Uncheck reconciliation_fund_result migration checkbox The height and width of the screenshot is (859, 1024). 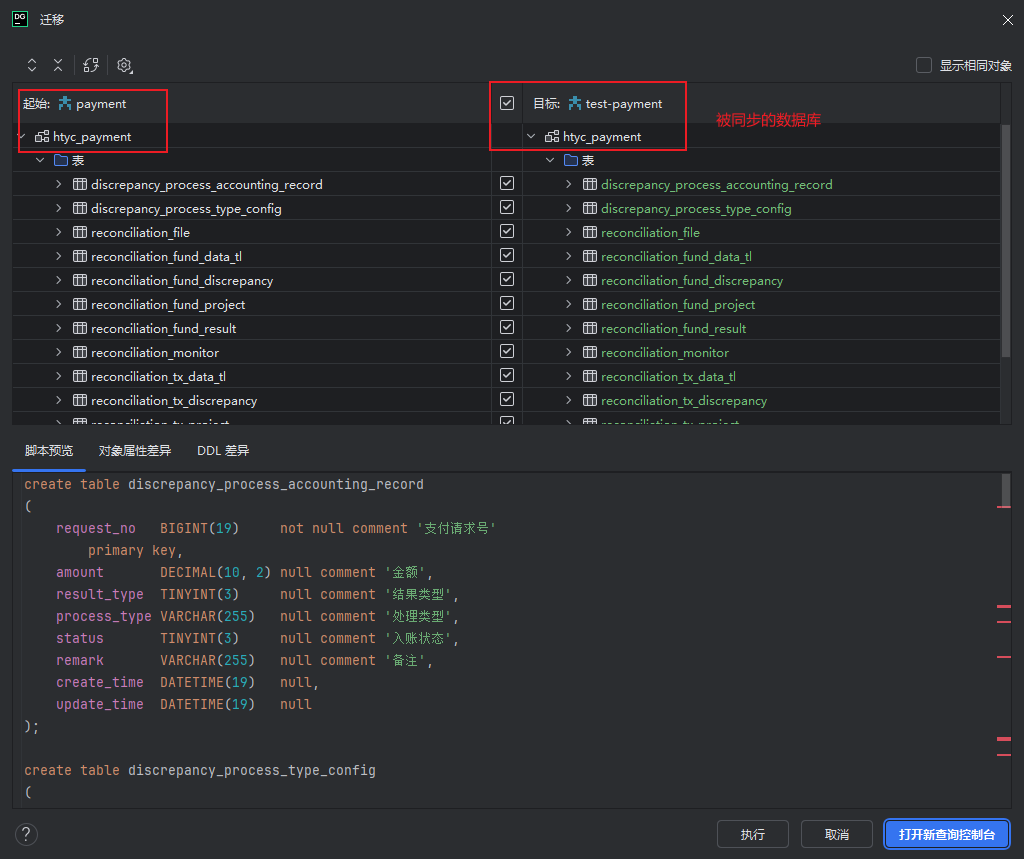click(x=507, y=327)
